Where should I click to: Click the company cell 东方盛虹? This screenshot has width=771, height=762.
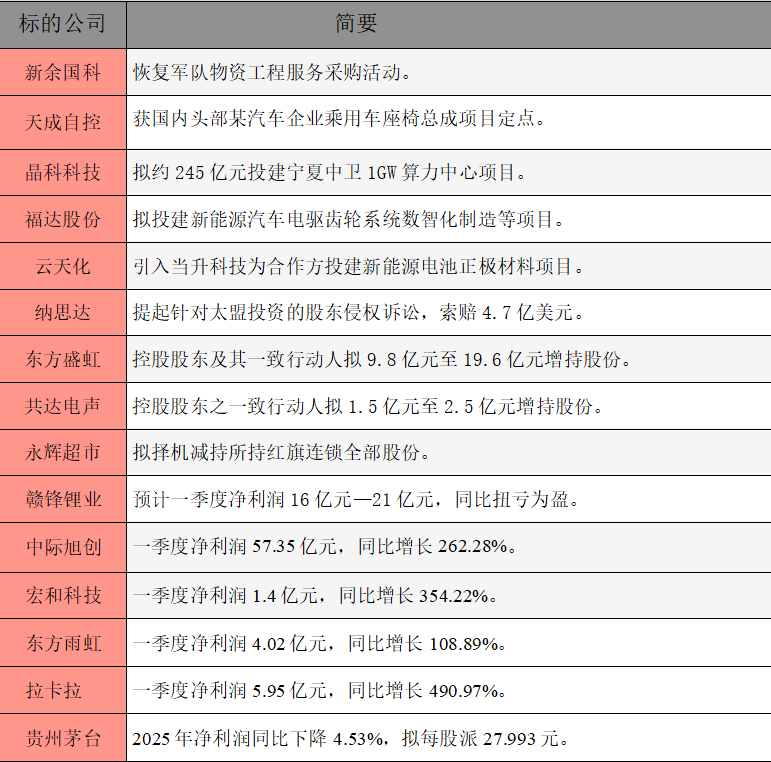point(63,359)
